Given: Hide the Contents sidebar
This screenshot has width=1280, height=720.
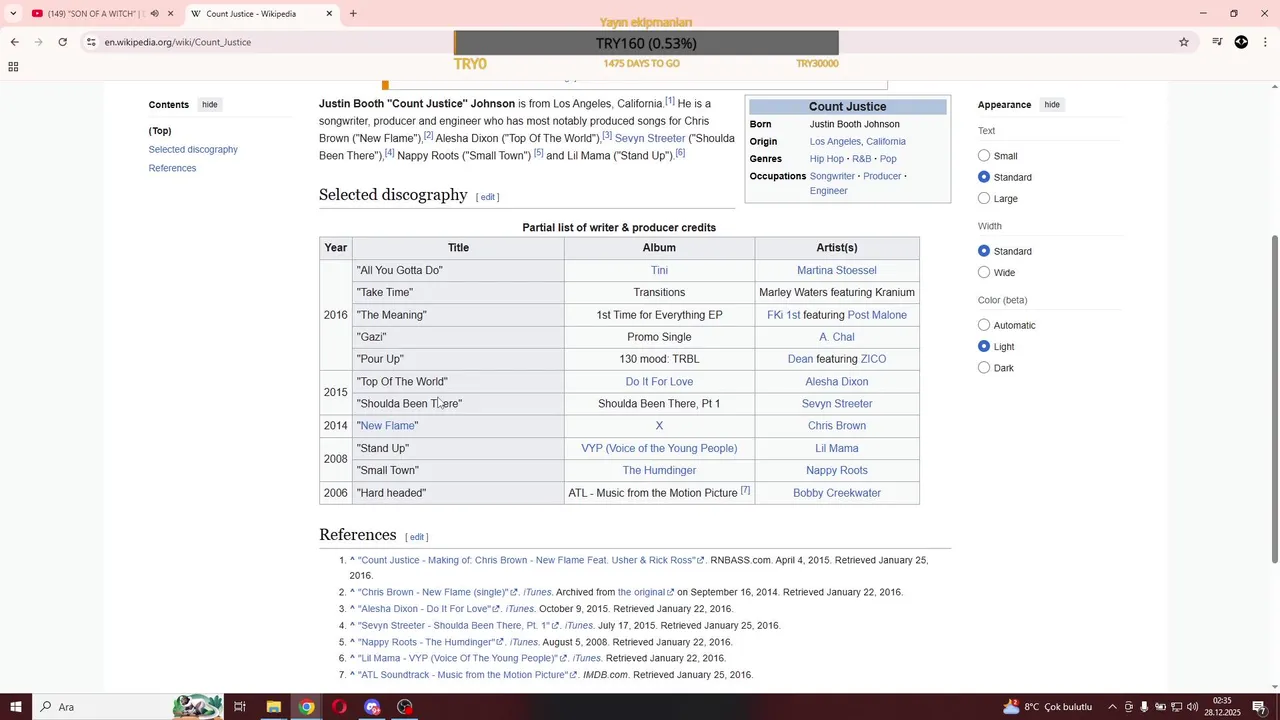Looking at the screenshot, I should [209, 104].
